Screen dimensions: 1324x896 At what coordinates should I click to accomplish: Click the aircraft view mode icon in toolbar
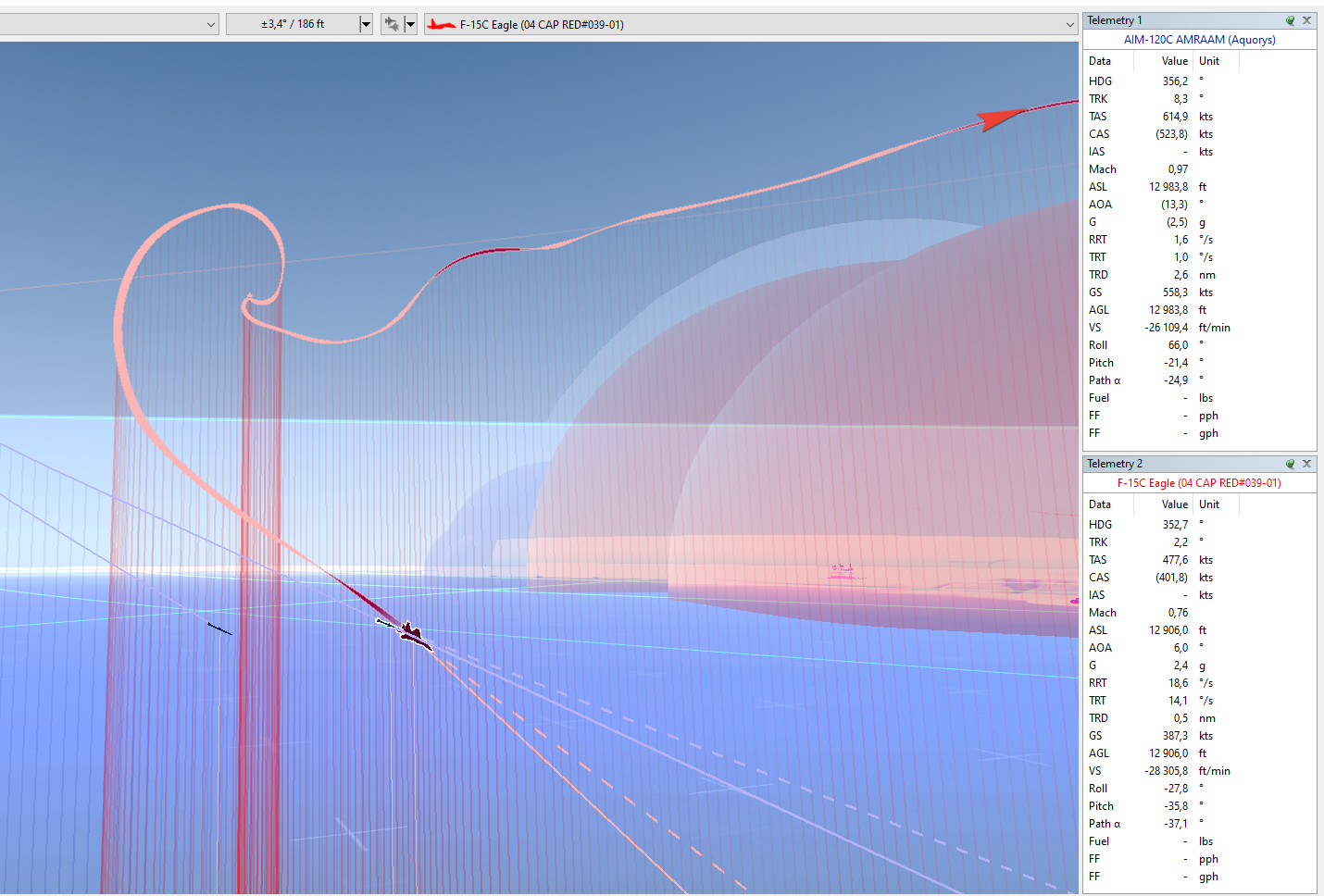coord(392,24)
